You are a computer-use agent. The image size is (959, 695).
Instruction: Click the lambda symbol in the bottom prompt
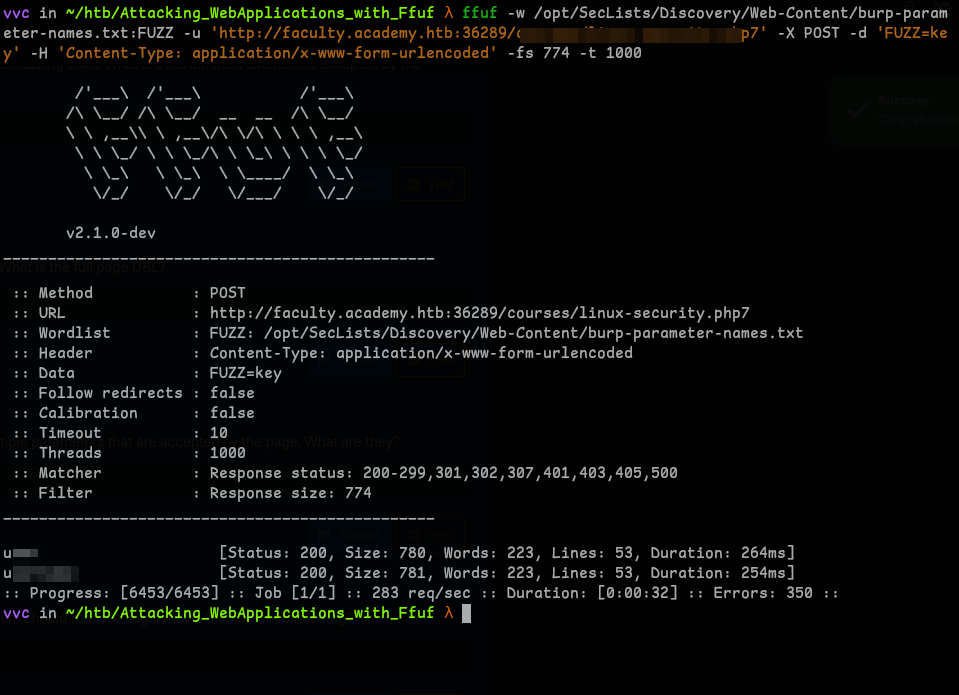(449, 613)
